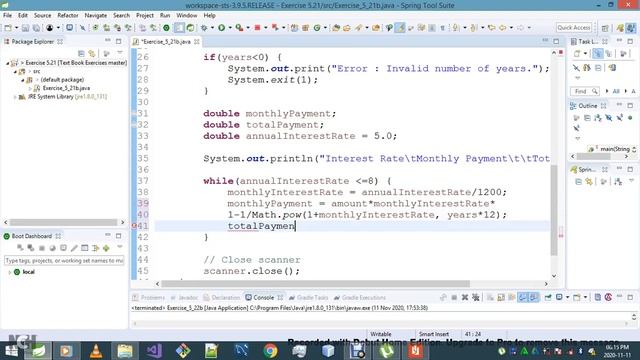
Task: Open the Run button dropdown arrow
Action: pos(230,28)
